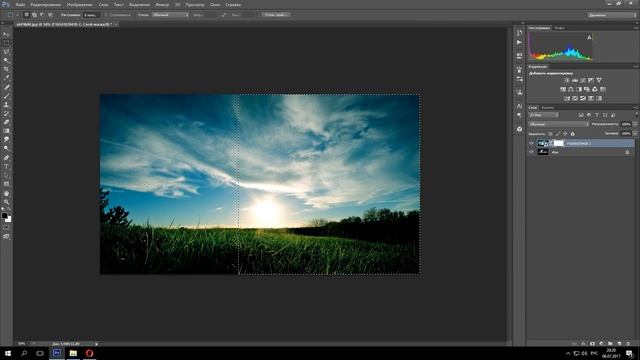The width and height of the screenshot is (640, 360).
Task: Hide the background layer
Action: 531,152
